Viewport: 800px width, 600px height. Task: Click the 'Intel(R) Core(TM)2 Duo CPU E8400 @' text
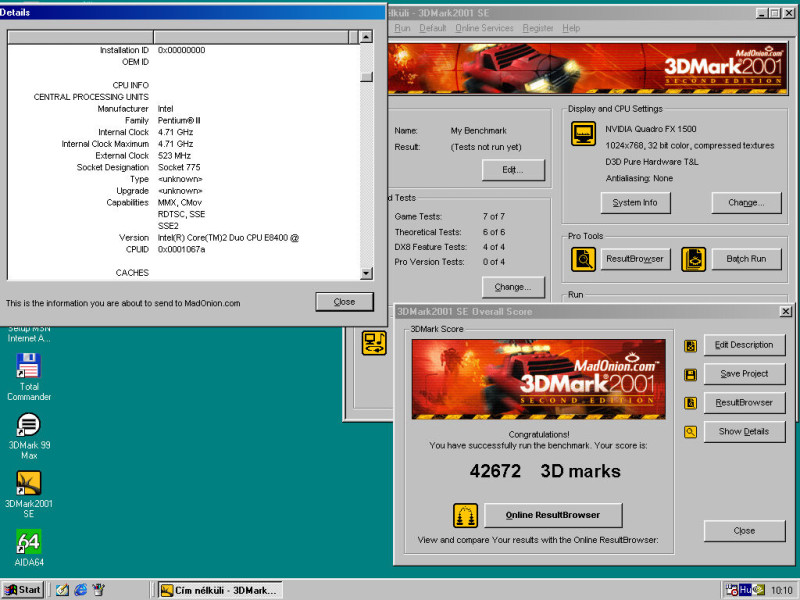point(228,238)
